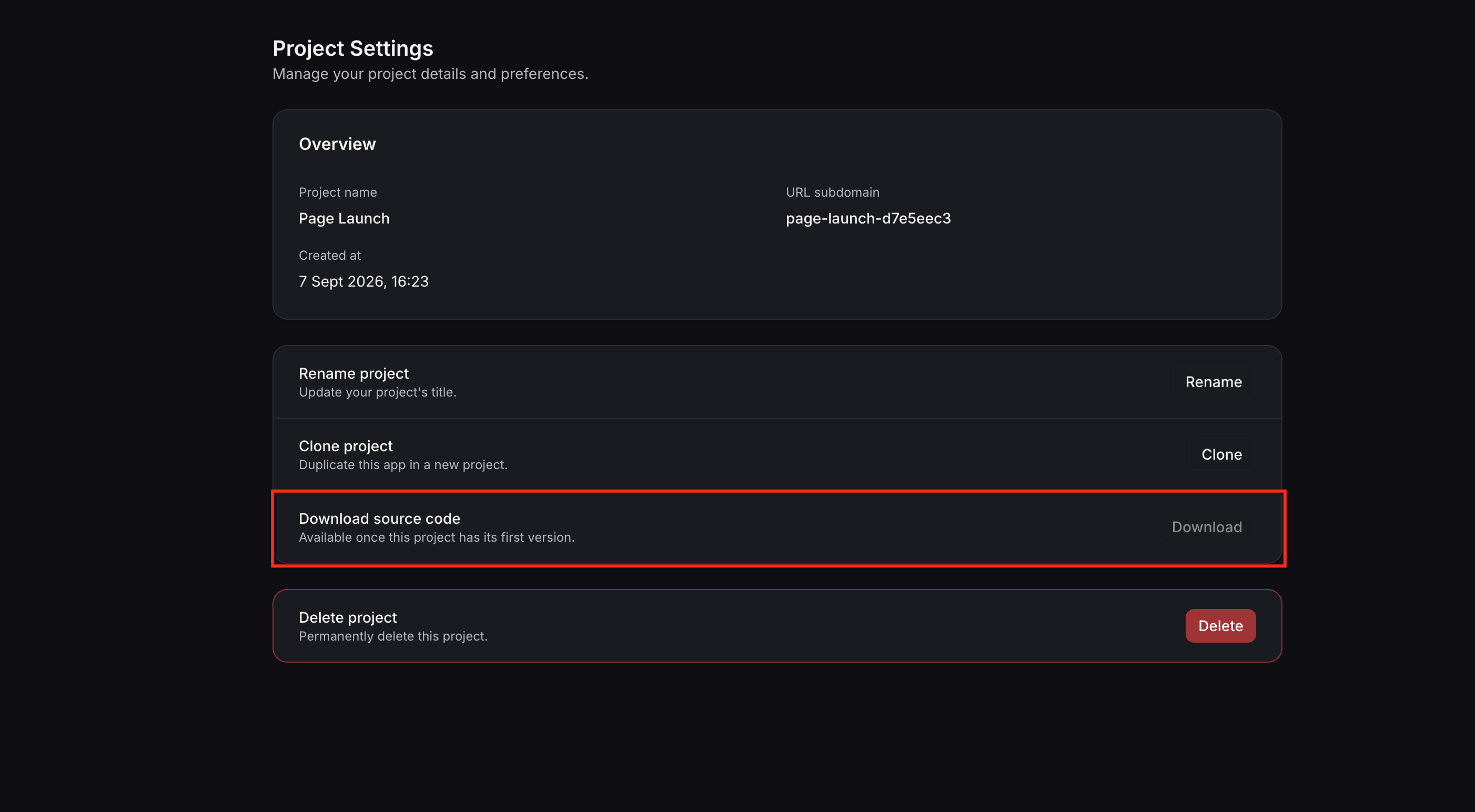
Task: Click the Clone button
Action: (x=1221, y=455)
